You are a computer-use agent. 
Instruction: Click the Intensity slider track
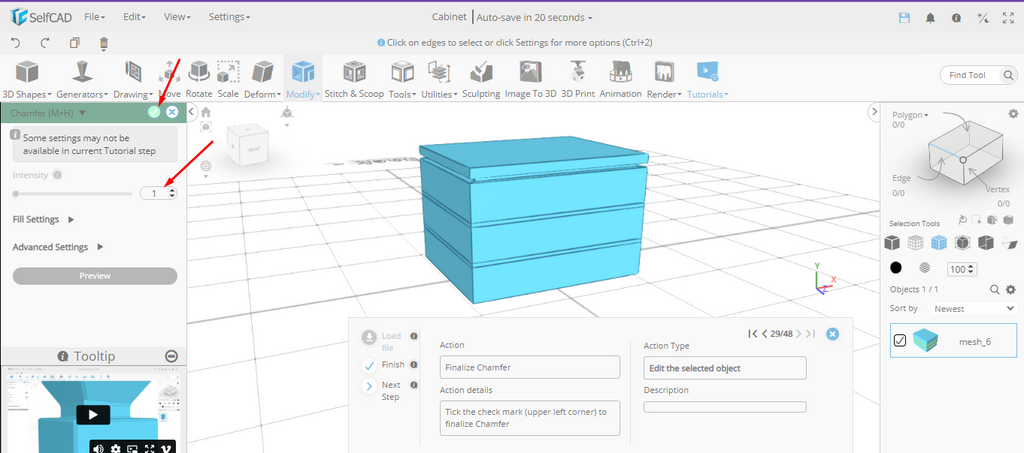tap(72, 193)
